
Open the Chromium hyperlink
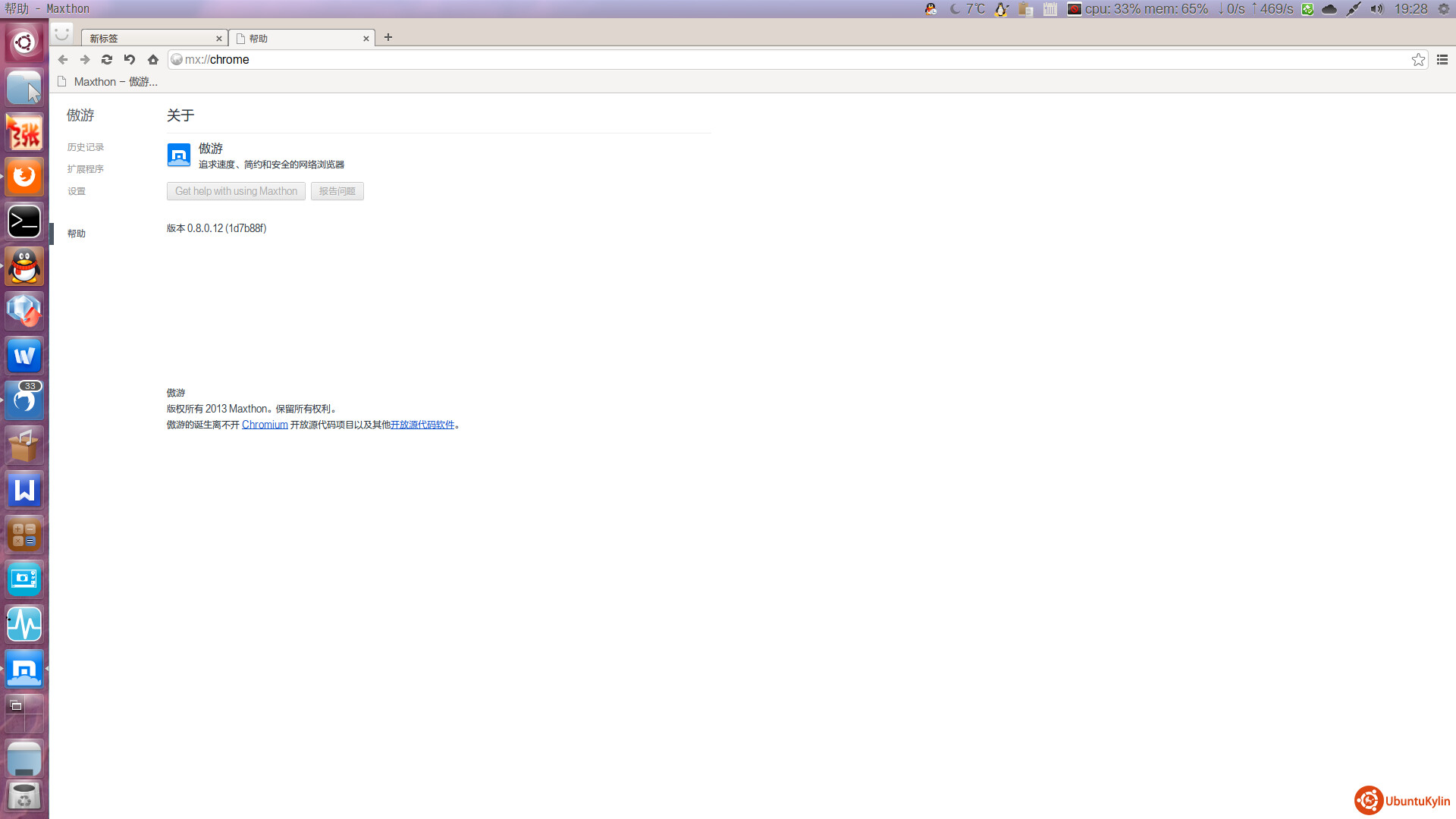(x=265, y=425)
